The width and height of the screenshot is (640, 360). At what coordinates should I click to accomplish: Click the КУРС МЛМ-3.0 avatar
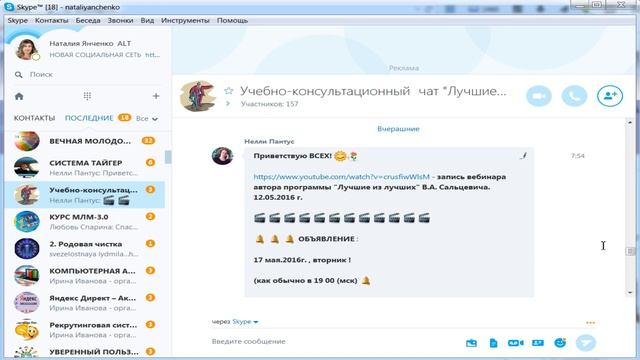tap(27, 222)
